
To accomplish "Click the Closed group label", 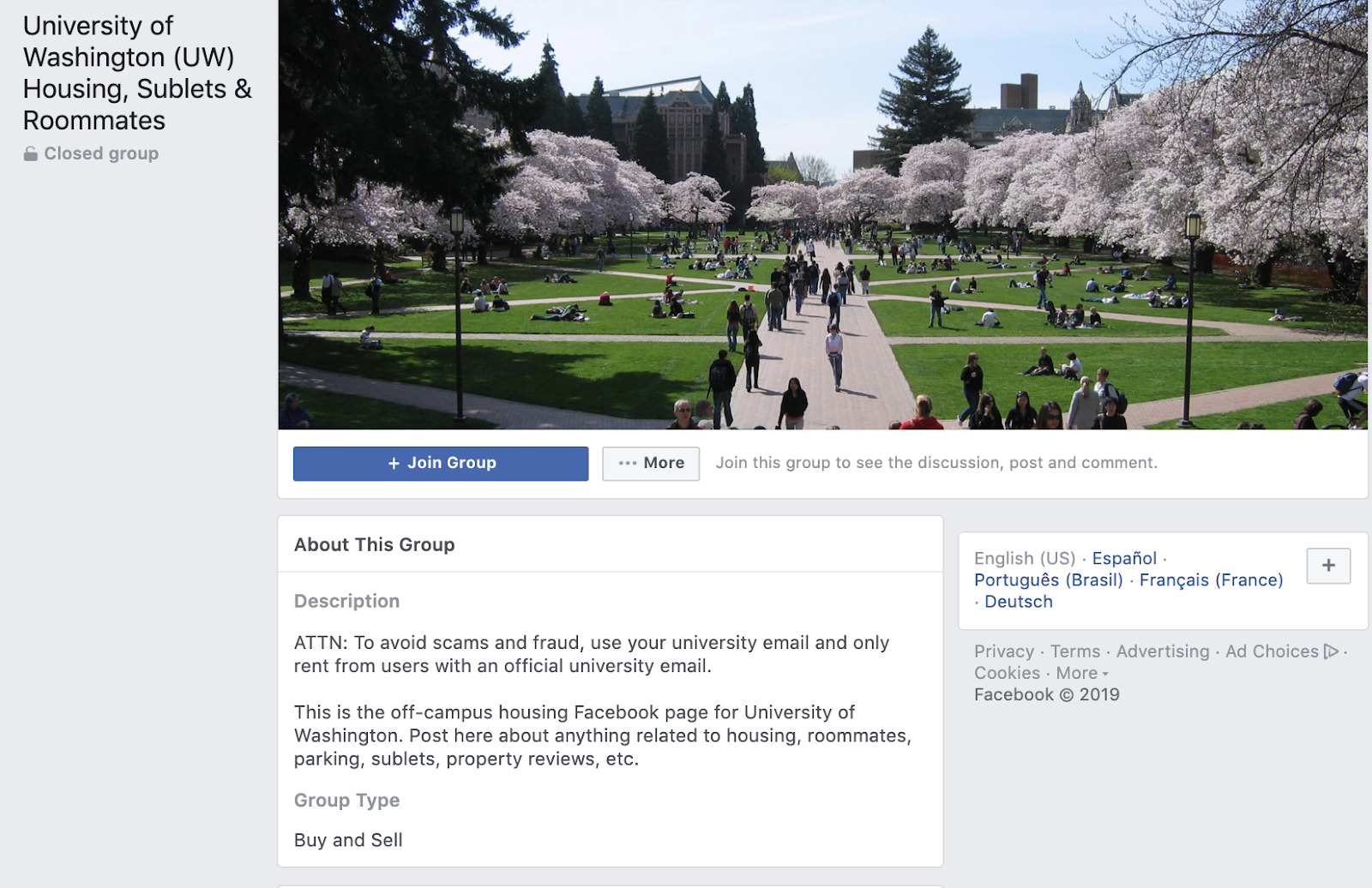I will [x=101, y=154].
